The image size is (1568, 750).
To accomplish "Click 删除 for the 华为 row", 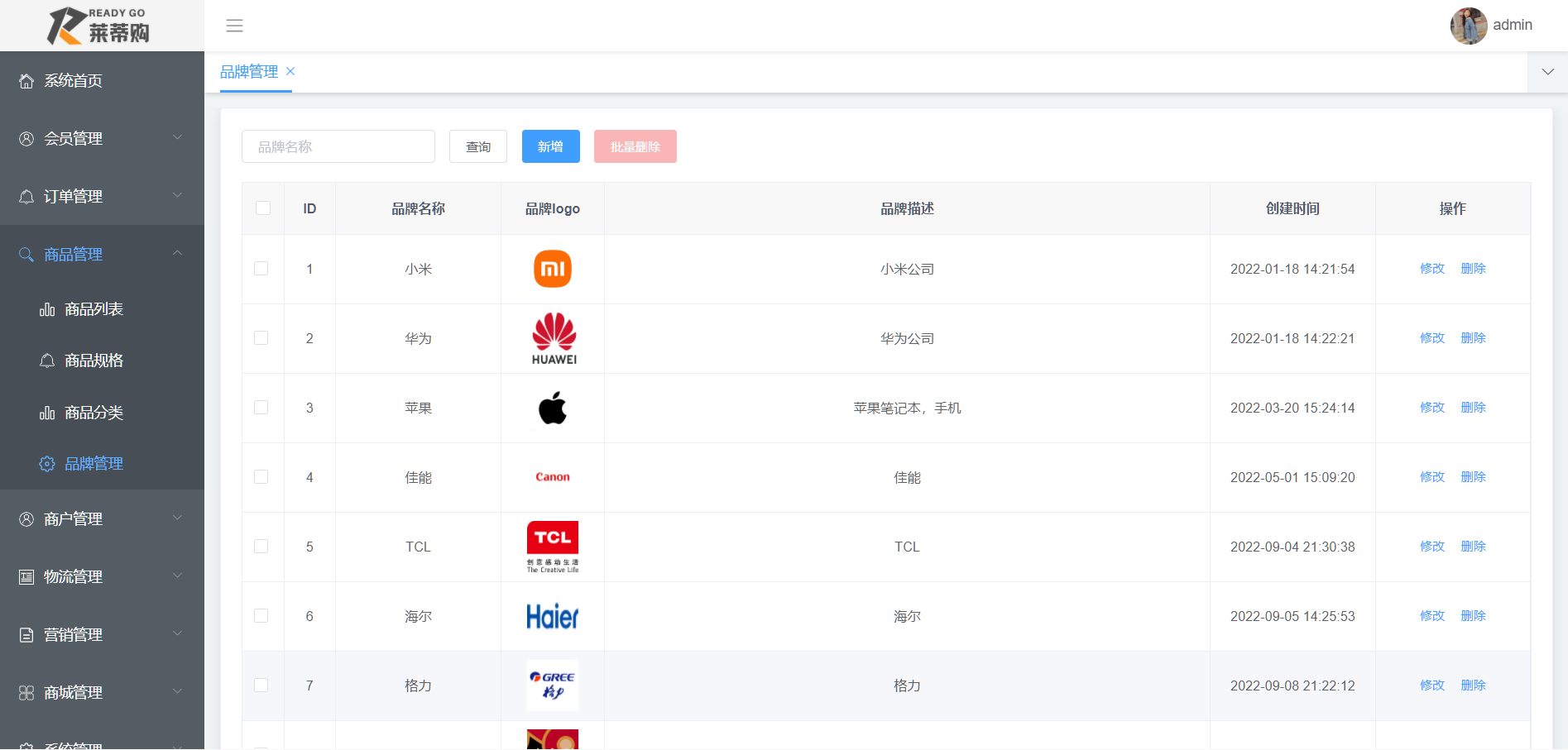I will 1474,338.
